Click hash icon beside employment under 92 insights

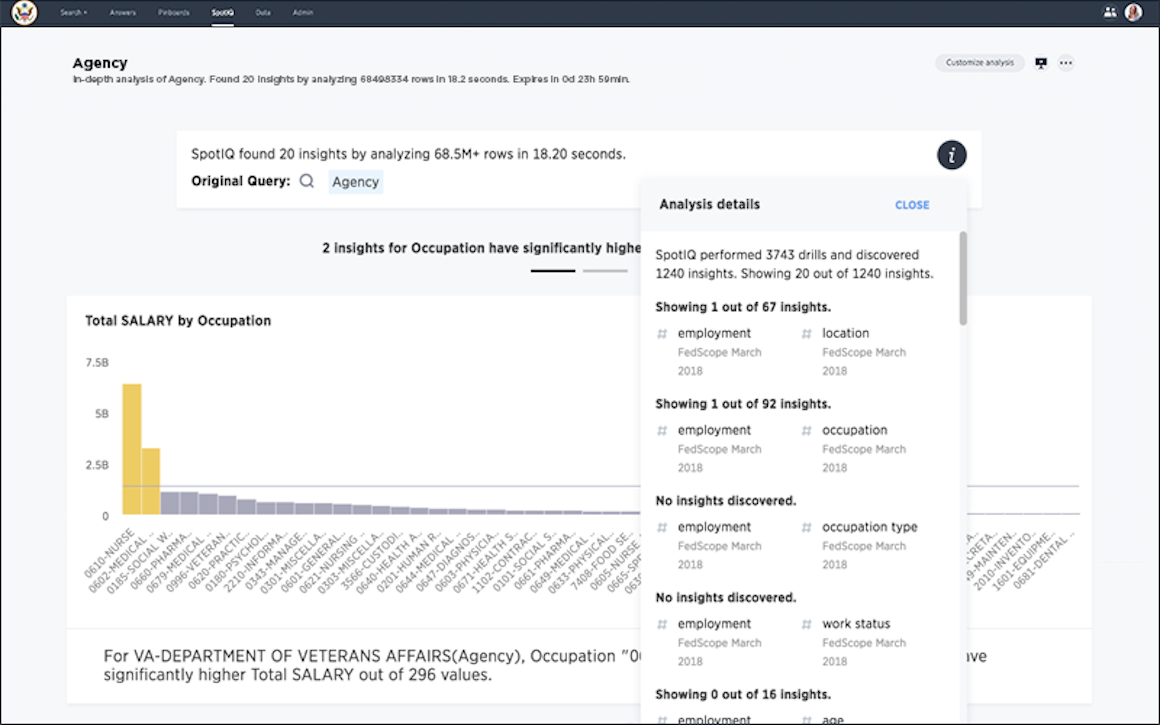point(662,431)
